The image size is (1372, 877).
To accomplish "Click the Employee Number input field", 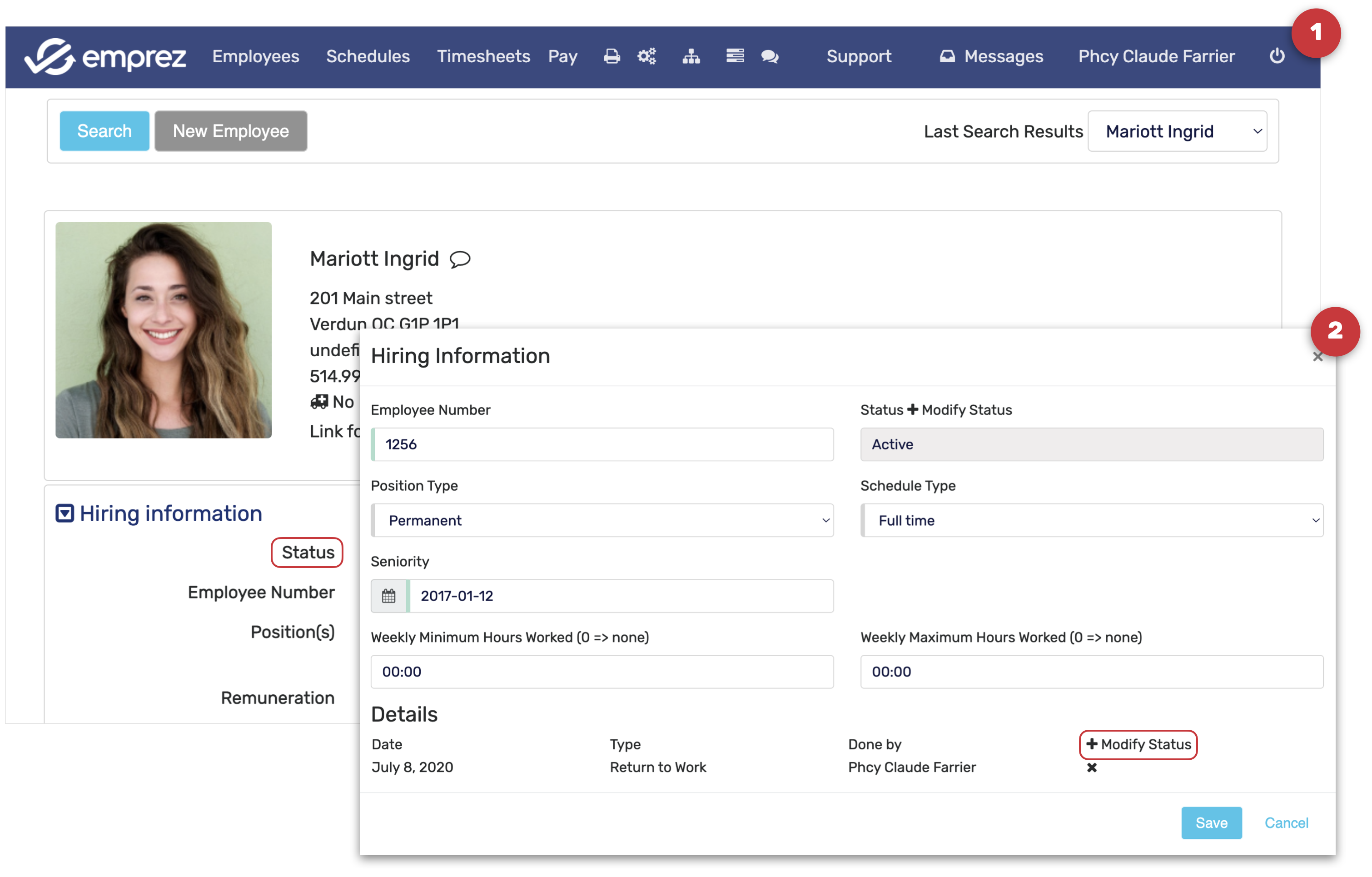I will (x=602, y=444).
